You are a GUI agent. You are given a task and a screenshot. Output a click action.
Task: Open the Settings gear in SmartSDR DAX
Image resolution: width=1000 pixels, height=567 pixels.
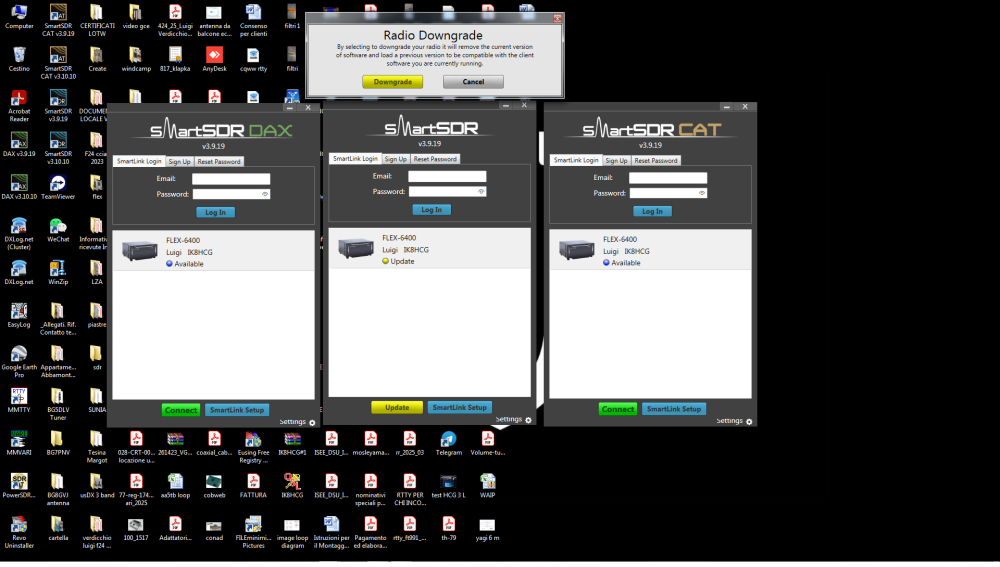click(x=312, y=422)
